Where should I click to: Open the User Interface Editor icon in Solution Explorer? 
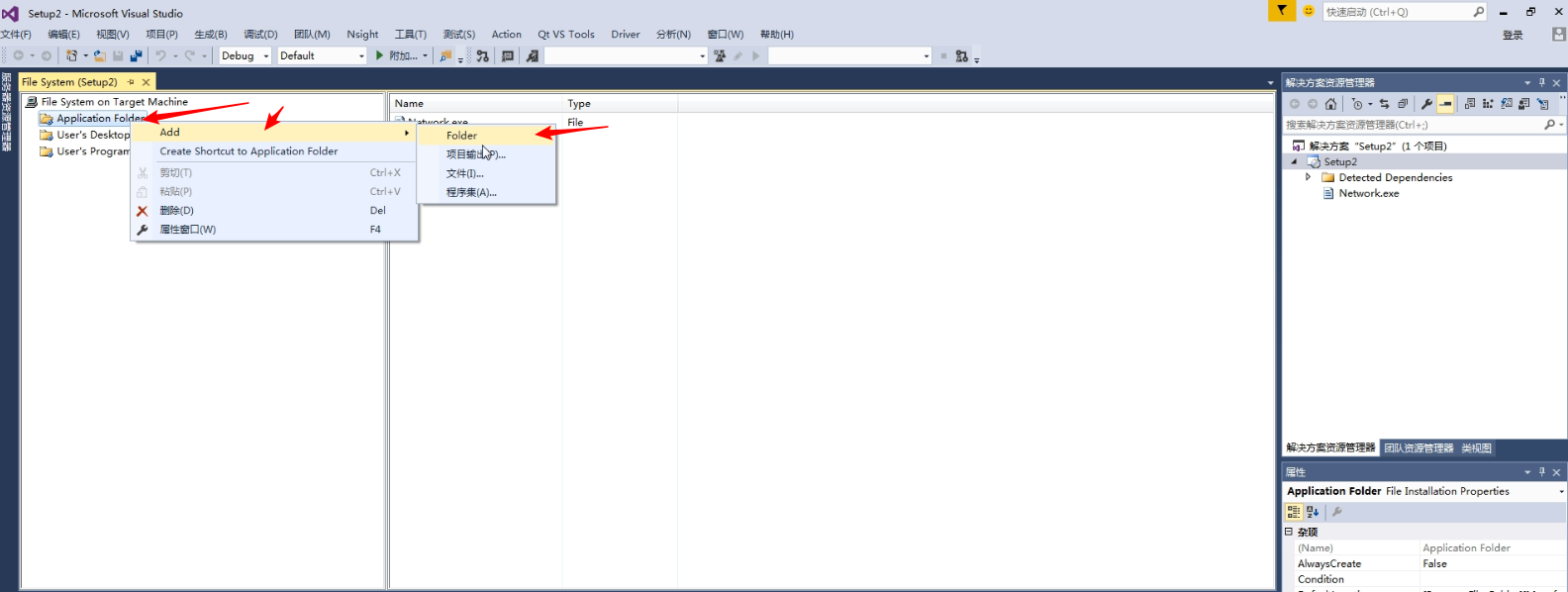(1523, 104)
